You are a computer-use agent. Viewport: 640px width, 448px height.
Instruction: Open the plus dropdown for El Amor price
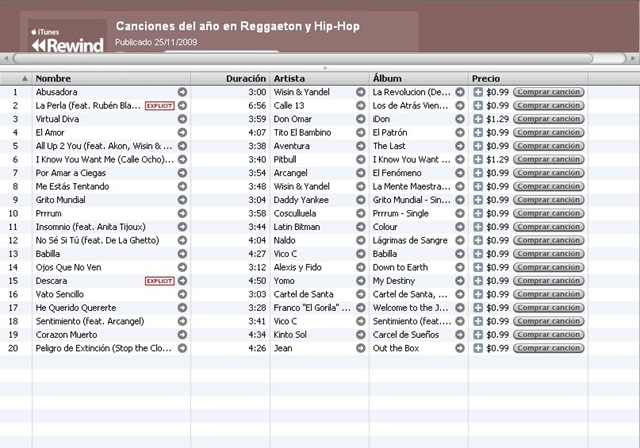(x=478, y=133)
